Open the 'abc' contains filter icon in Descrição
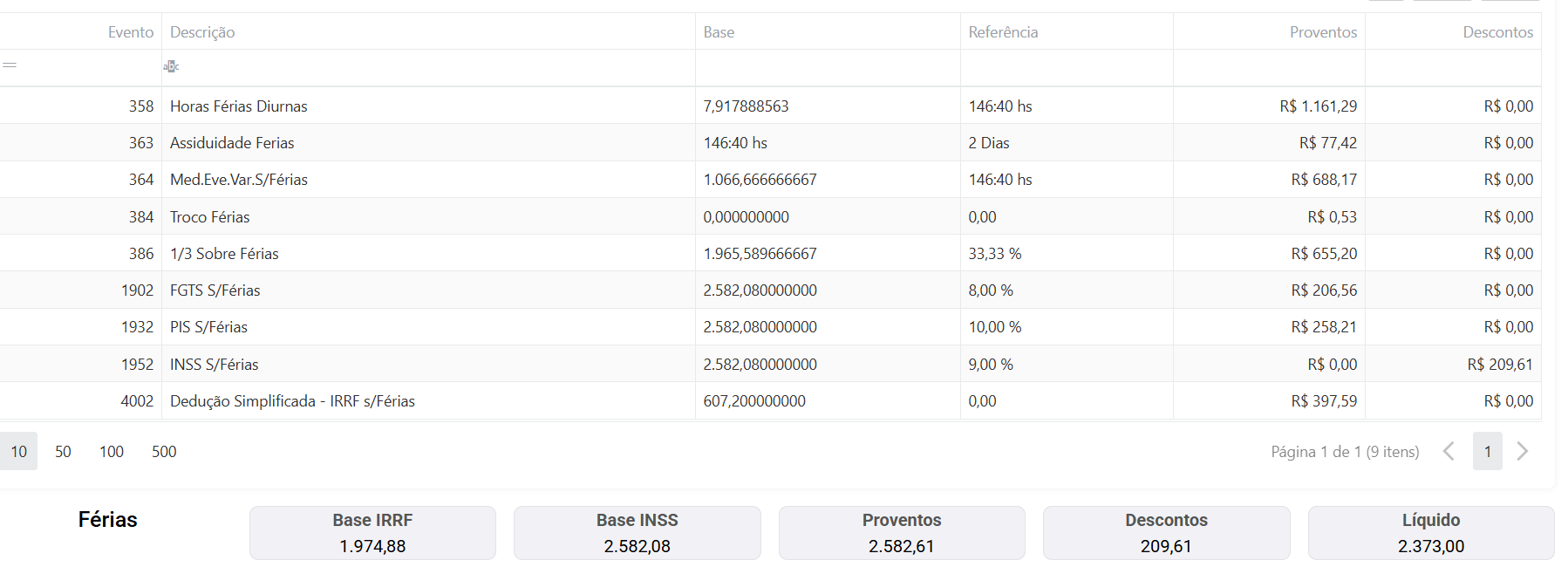Viewport: 1568px width, 567px height. click(171, 66)
